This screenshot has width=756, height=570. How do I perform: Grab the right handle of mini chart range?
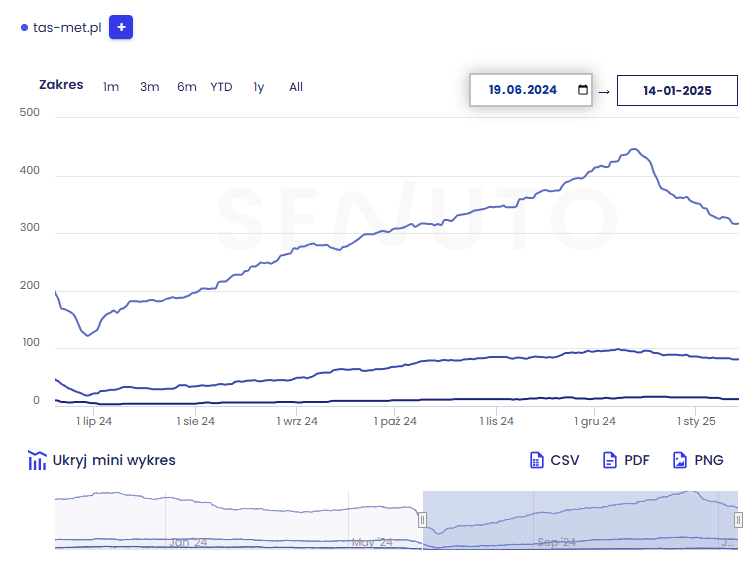(738, 520)
